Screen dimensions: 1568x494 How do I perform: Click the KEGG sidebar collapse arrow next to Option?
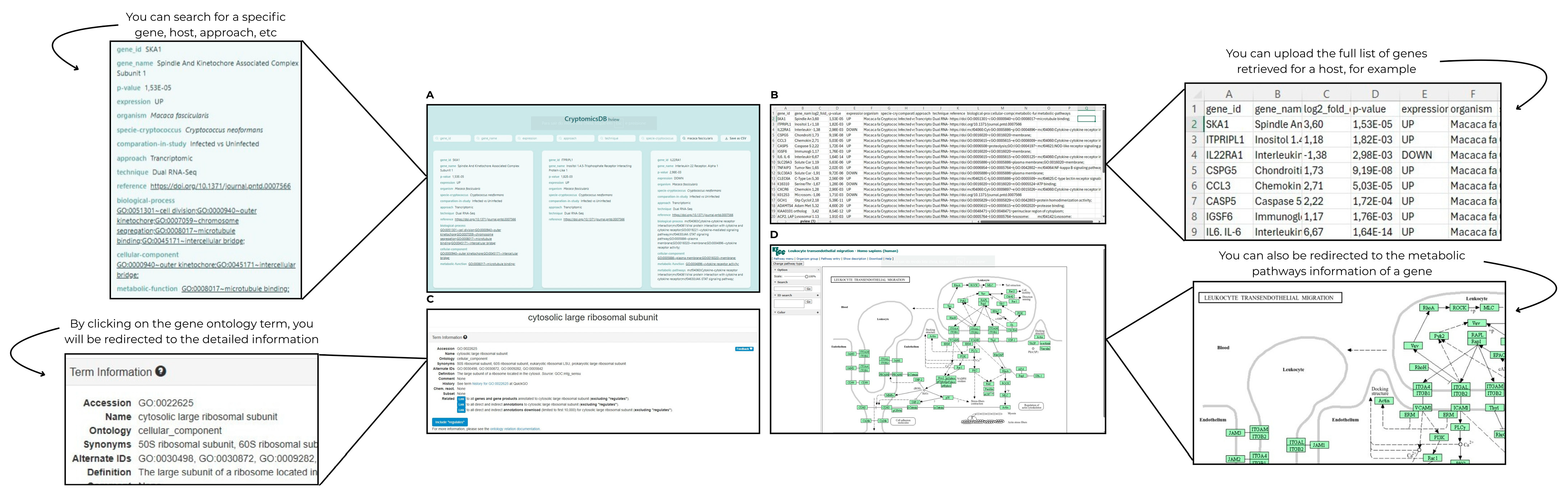818,270
